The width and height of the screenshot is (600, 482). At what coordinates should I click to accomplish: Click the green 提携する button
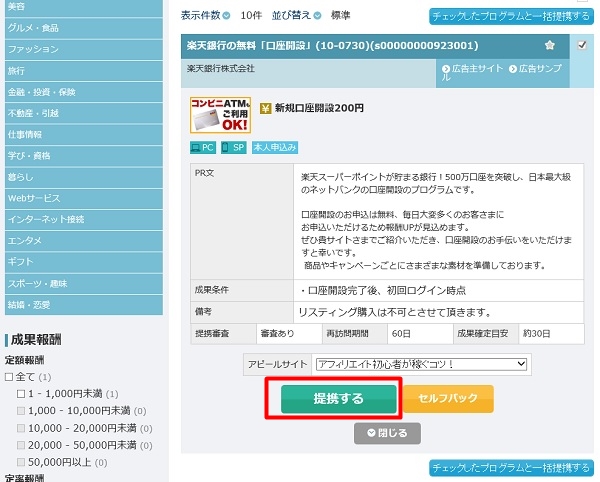339,399
